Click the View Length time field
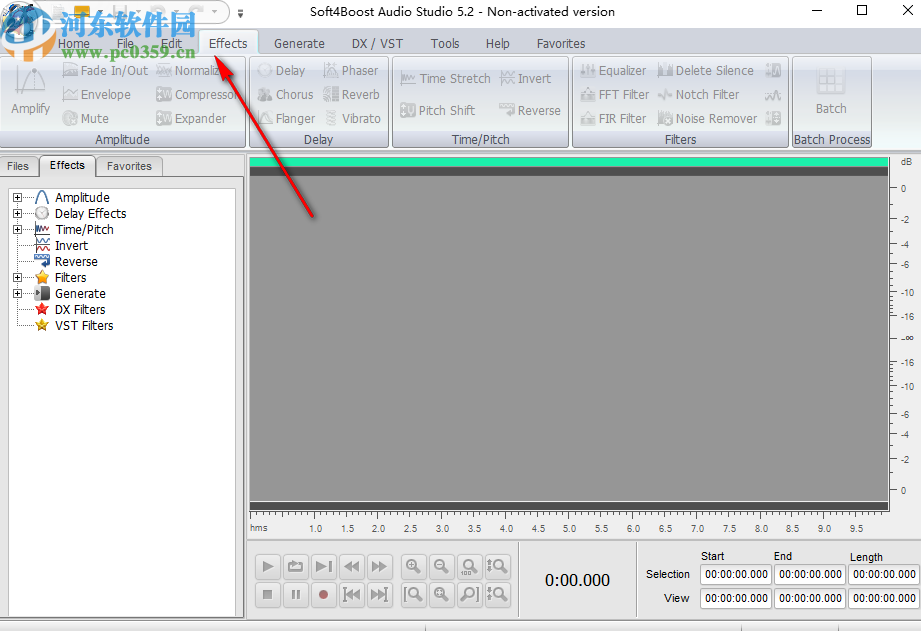This screenshot has width=921, height=631. coord(884,598)
